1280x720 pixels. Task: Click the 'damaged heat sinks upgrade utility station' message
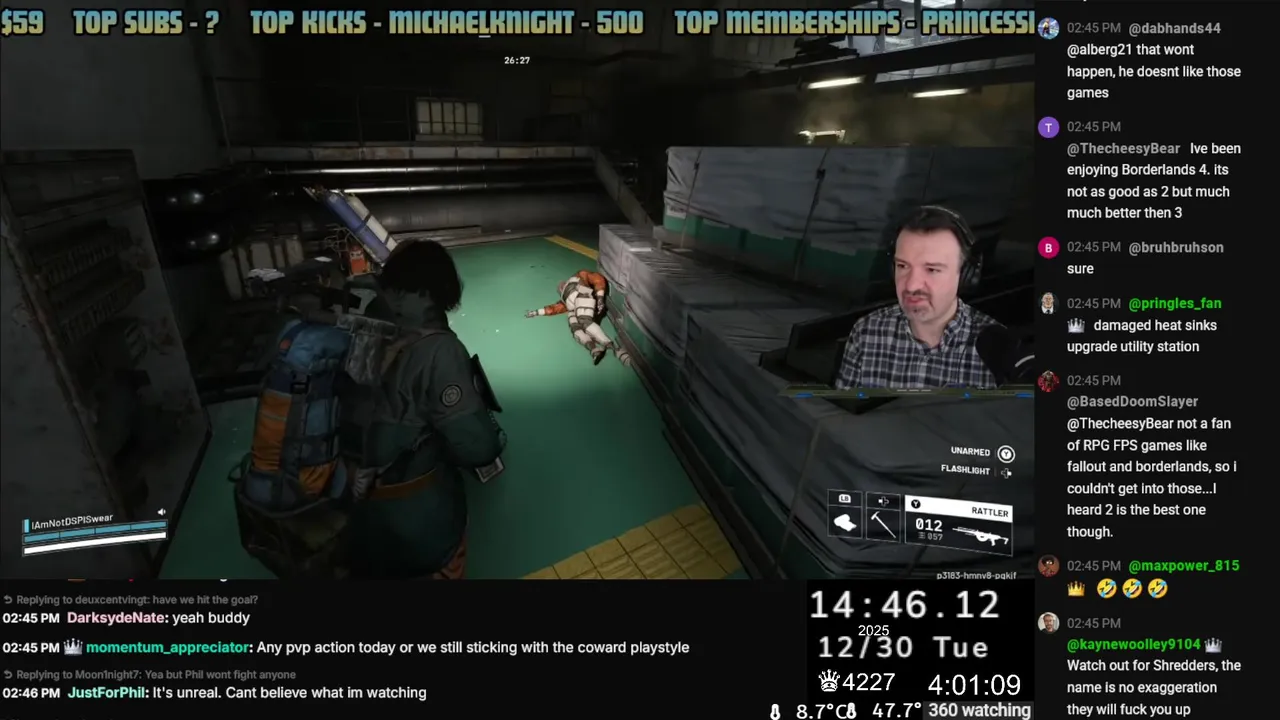(1143, 336)
